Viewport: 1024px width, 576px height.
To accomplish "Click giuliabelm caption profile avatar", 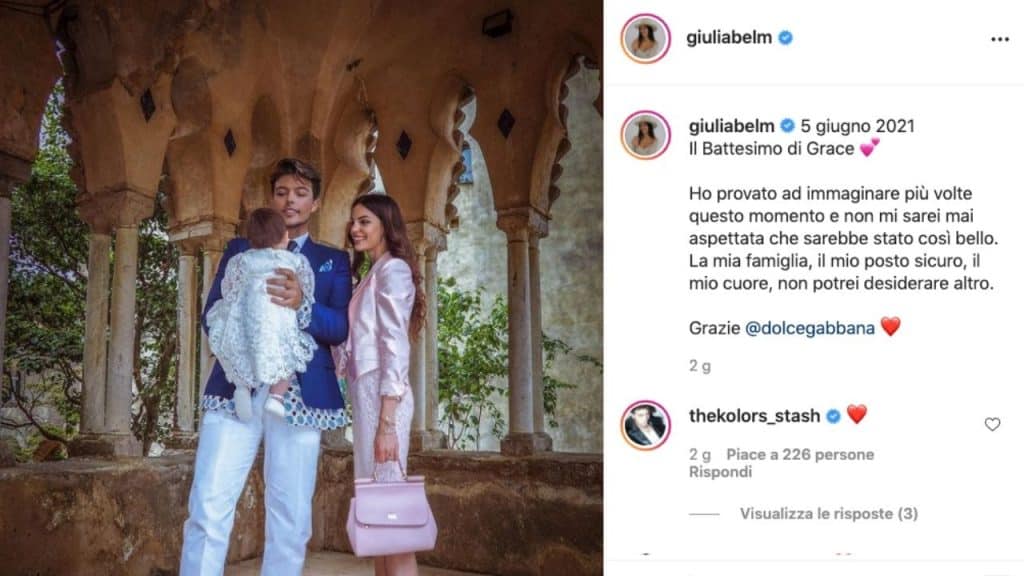I will 645,135.
